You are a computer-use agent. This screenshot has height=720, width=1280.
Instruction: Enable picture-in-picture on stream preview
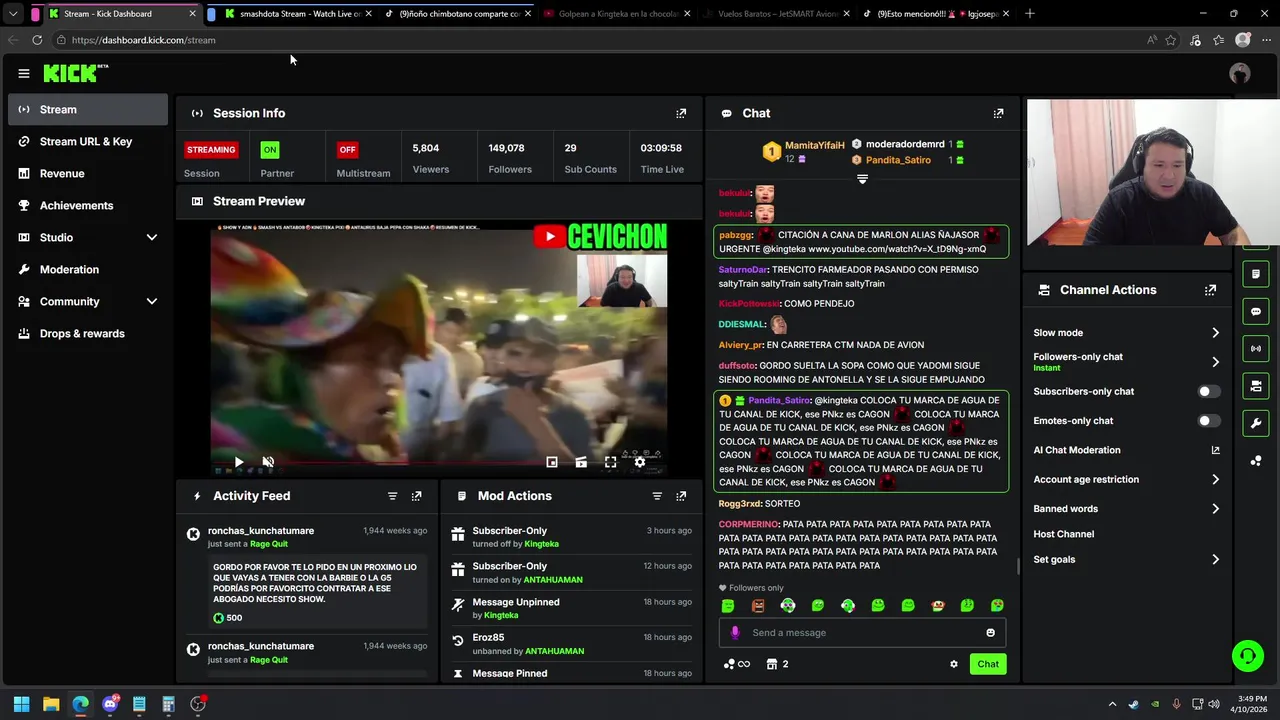point(552,462)
